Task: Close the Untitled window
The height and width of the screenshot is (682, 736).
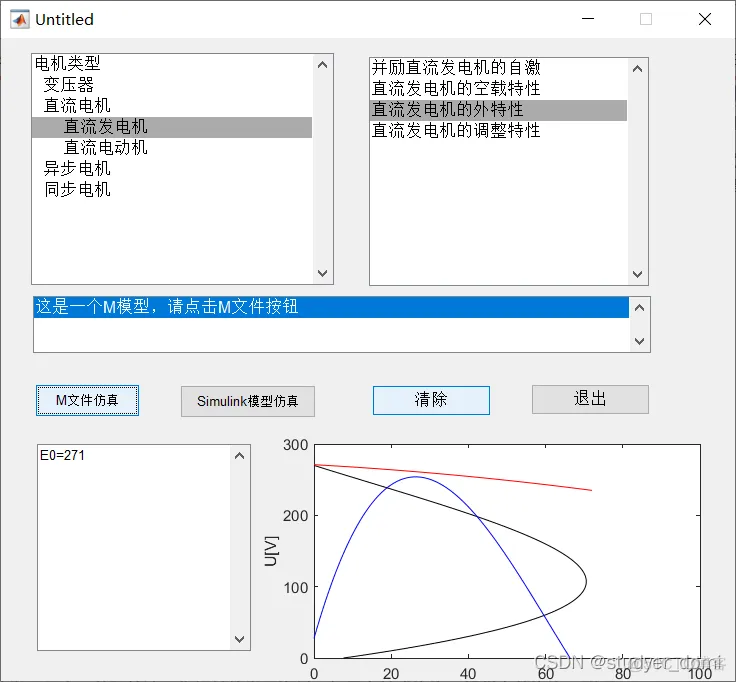Action: point(705,19)
